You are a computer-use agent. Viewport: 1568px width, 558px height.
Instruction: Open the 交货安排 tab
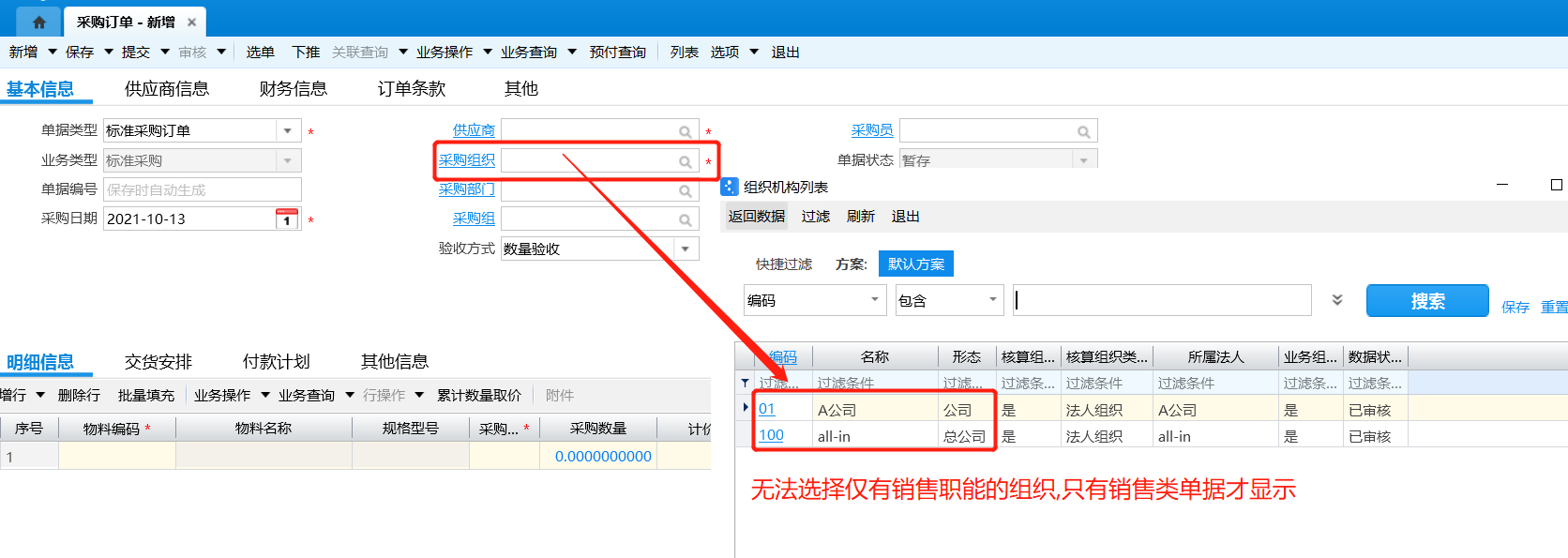158,362
